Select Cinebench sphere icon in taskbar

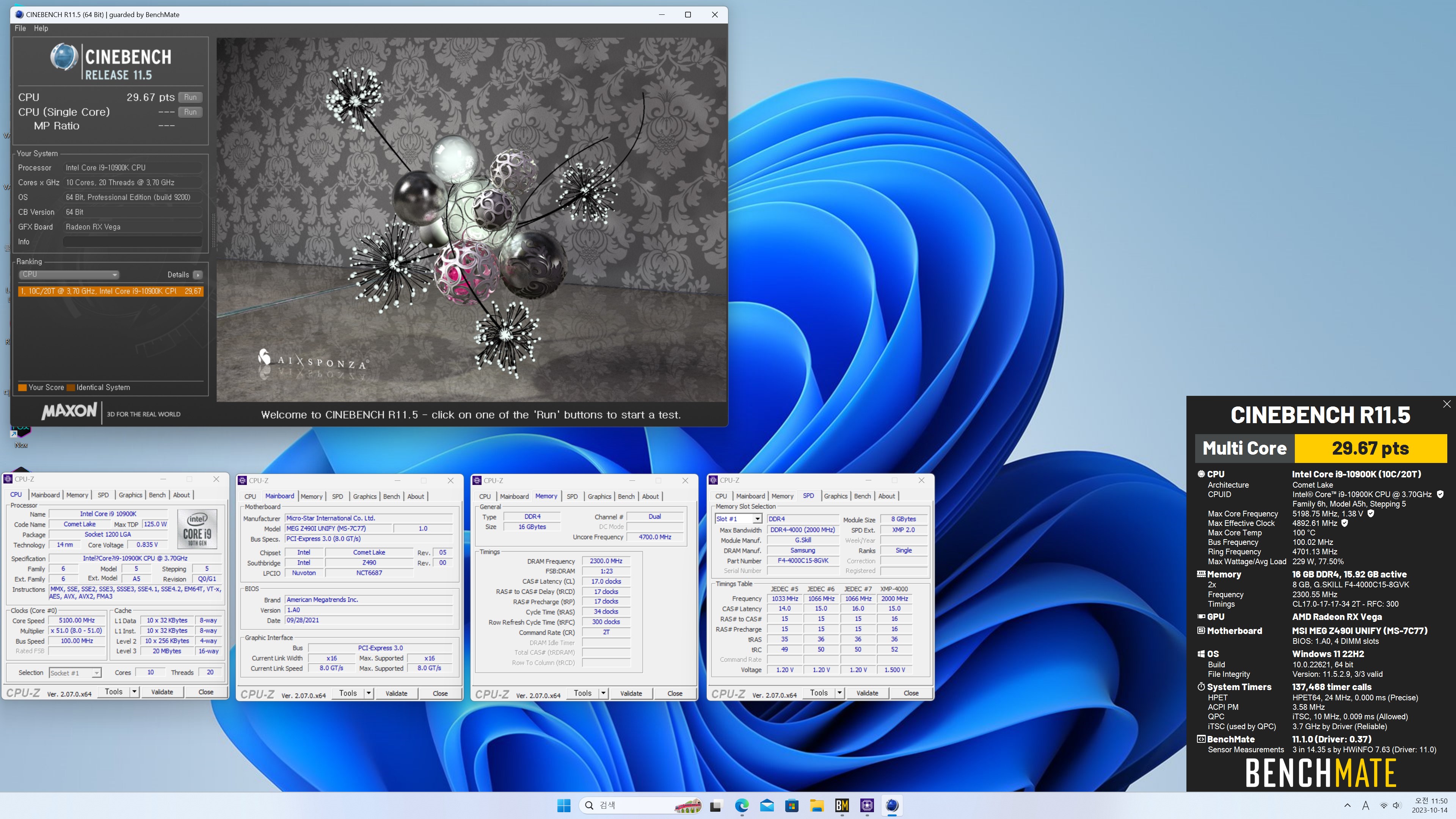pos(892,805)
